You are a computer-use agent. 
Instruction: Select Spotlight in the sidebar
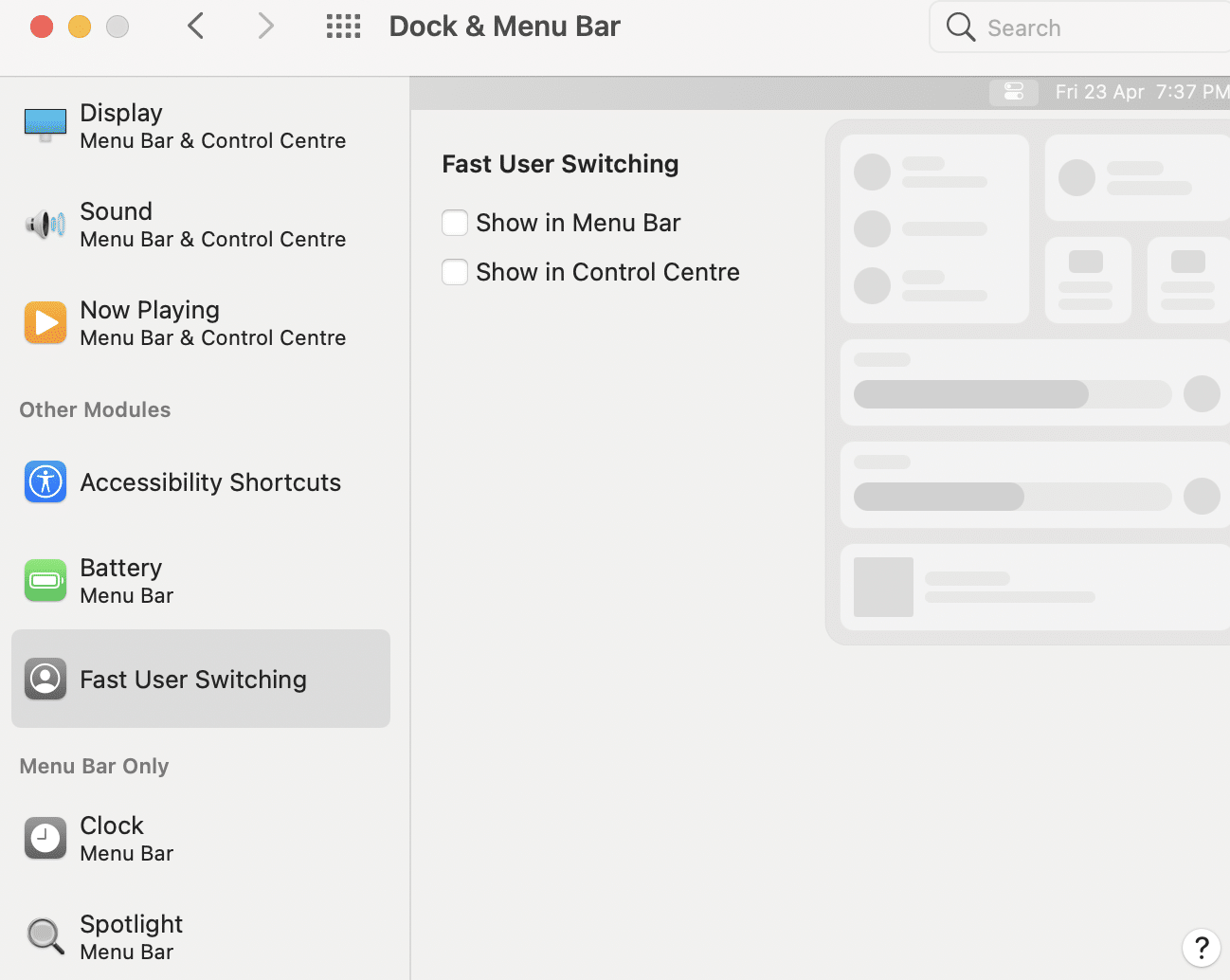(x=201, y=937)
